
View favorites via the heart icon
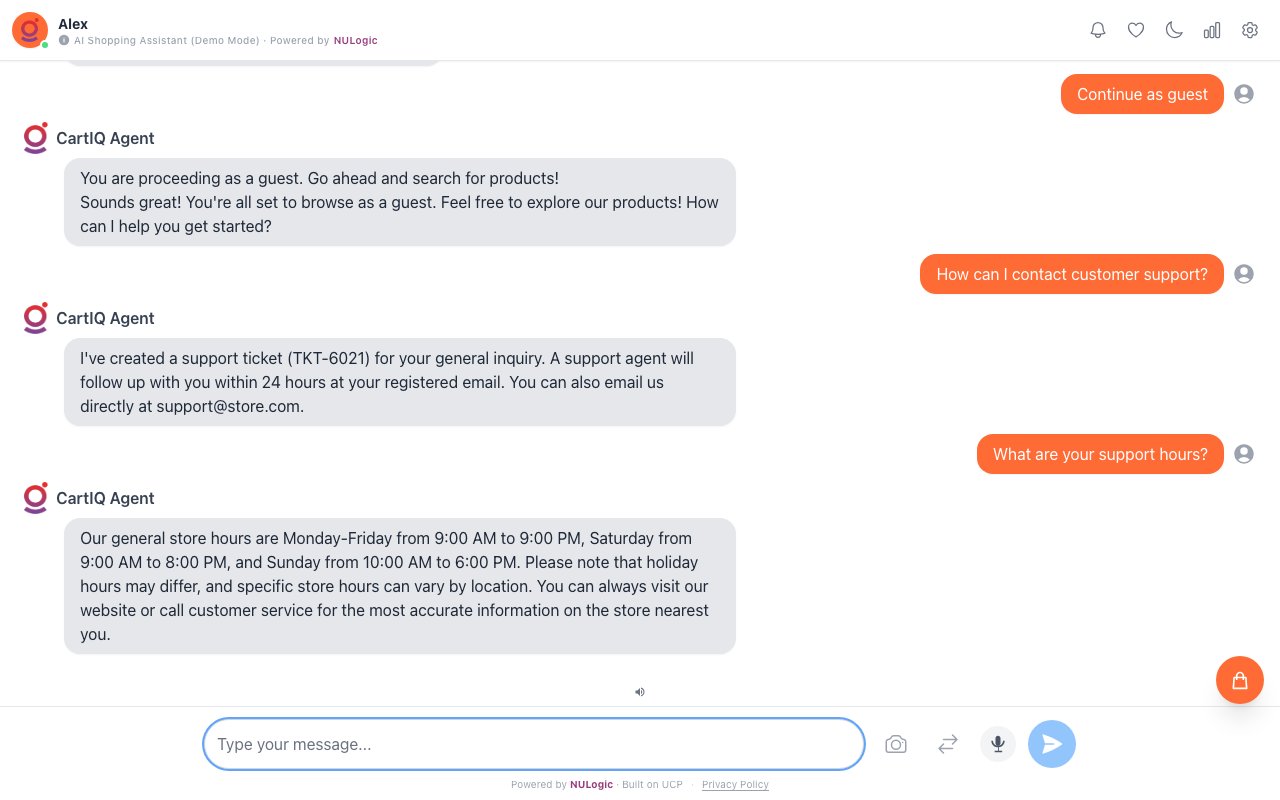coord(1136,30)
